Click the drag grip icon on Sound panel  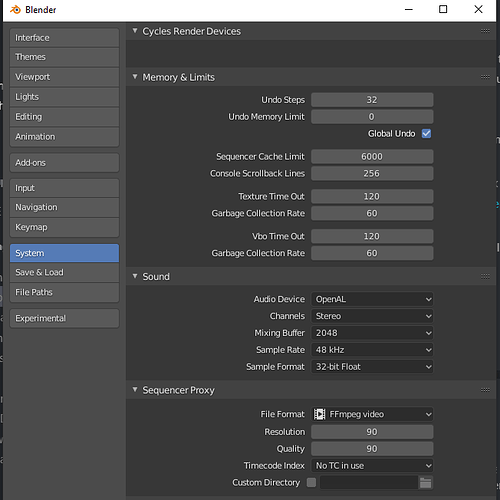[485, 276]
